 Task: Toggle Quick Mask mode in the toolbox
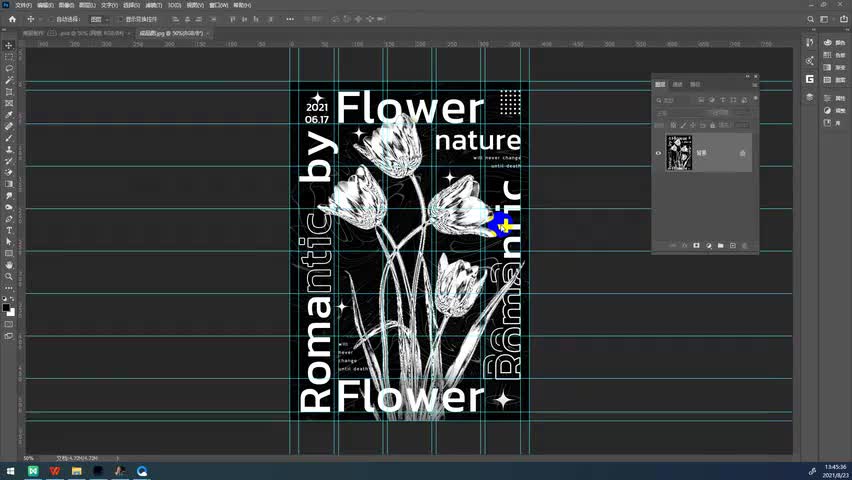tap(9, 324)
